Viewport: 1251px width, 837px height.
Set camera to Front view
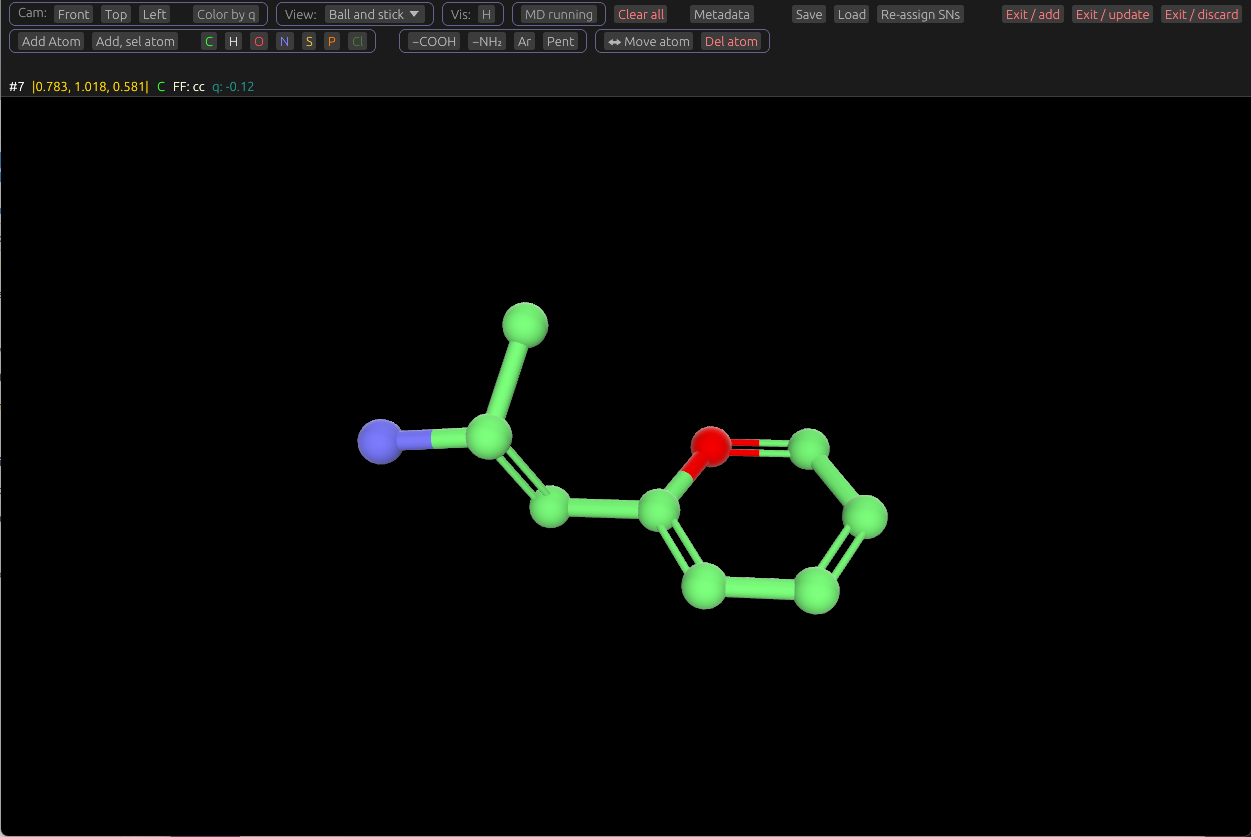[x=74, y=15]
